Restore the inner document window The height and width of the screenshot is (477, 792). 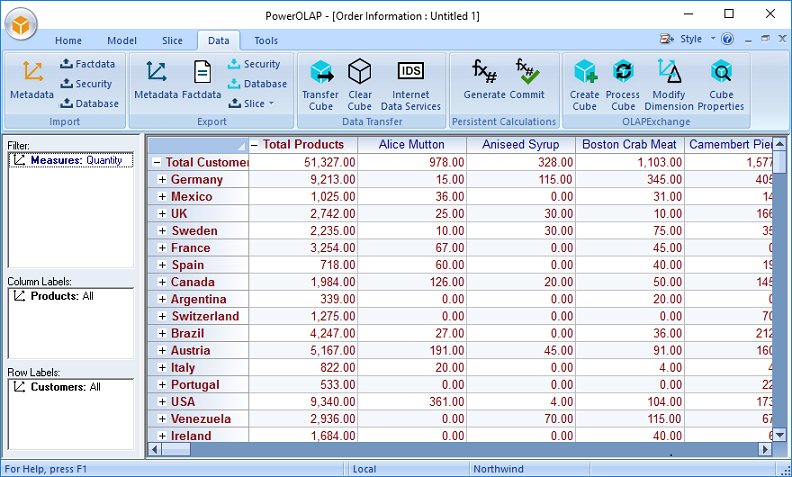[765, 39]
